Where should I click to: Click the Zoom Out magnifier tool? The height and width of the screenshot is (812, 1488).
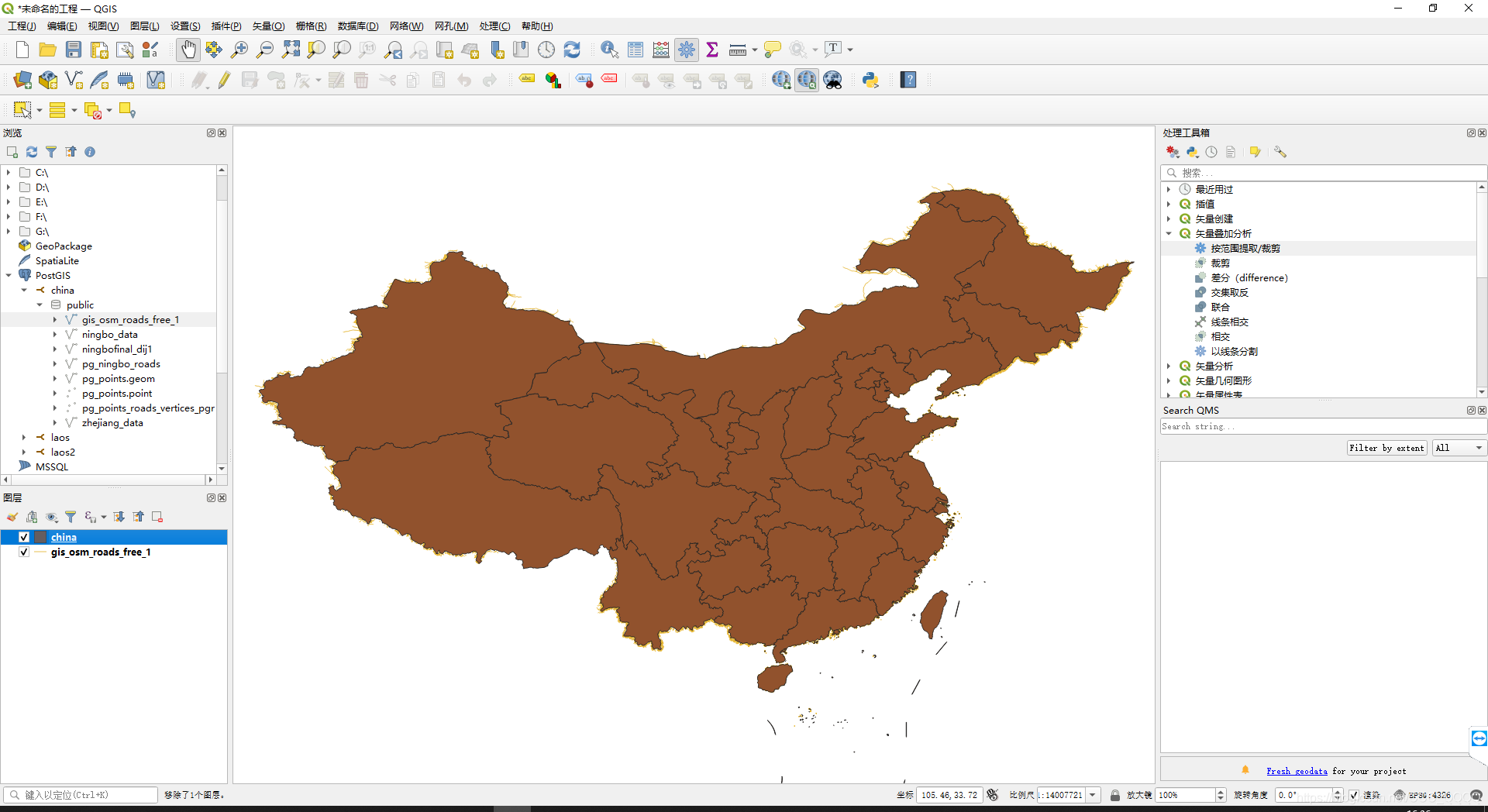[265, 50]
